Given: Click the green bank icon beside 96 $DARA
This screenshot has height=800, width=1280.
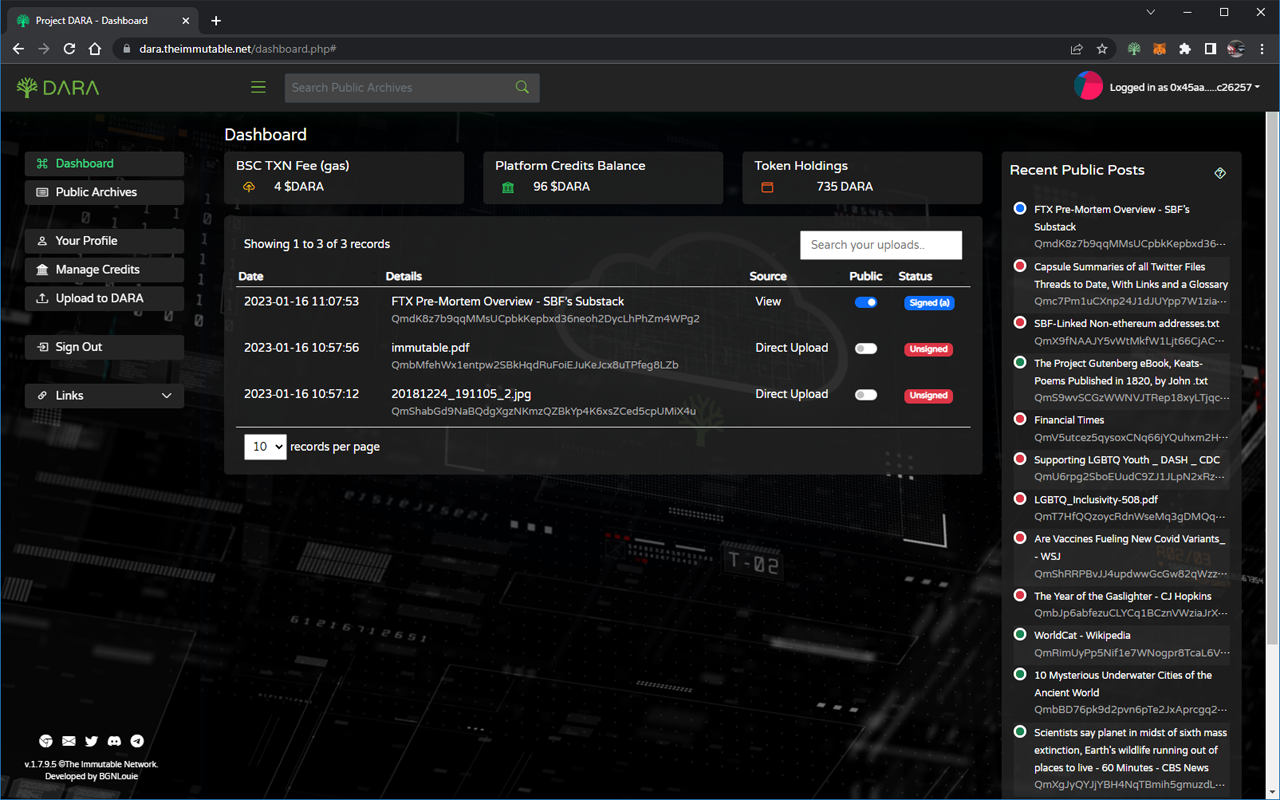Looking at the screenshot, I should 508,187.
